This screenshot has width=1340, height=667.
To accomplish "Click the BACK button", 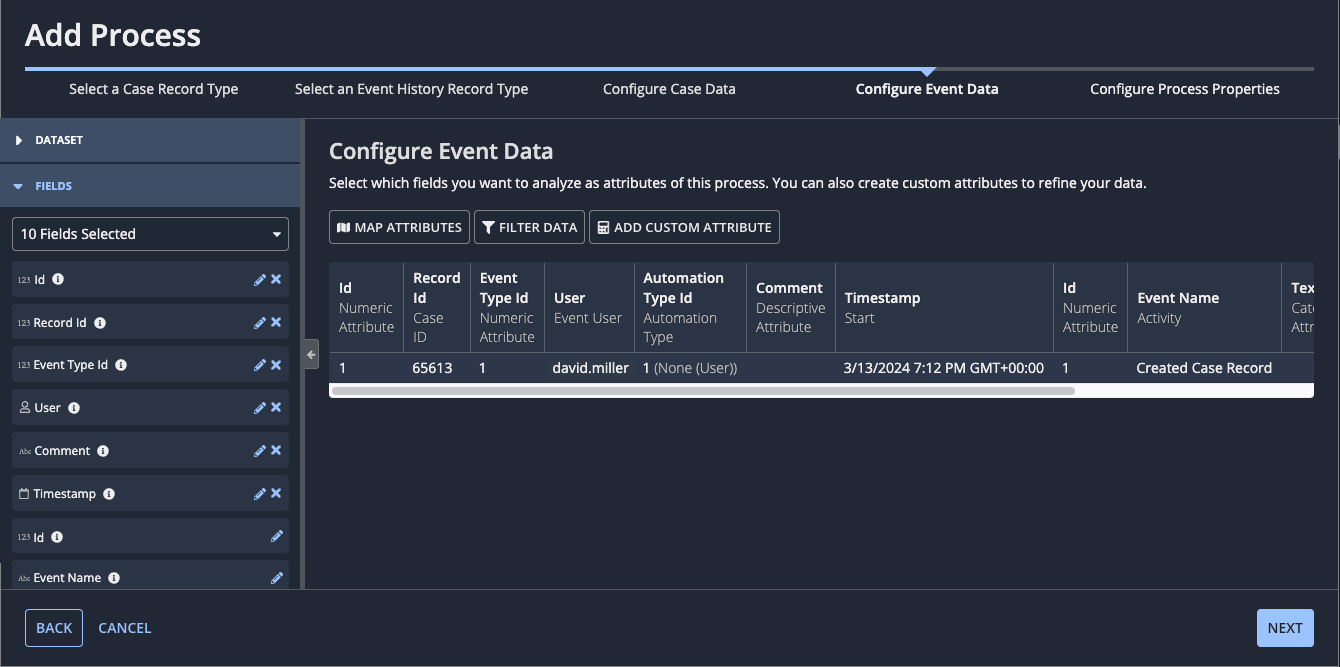I will (54, 628).
